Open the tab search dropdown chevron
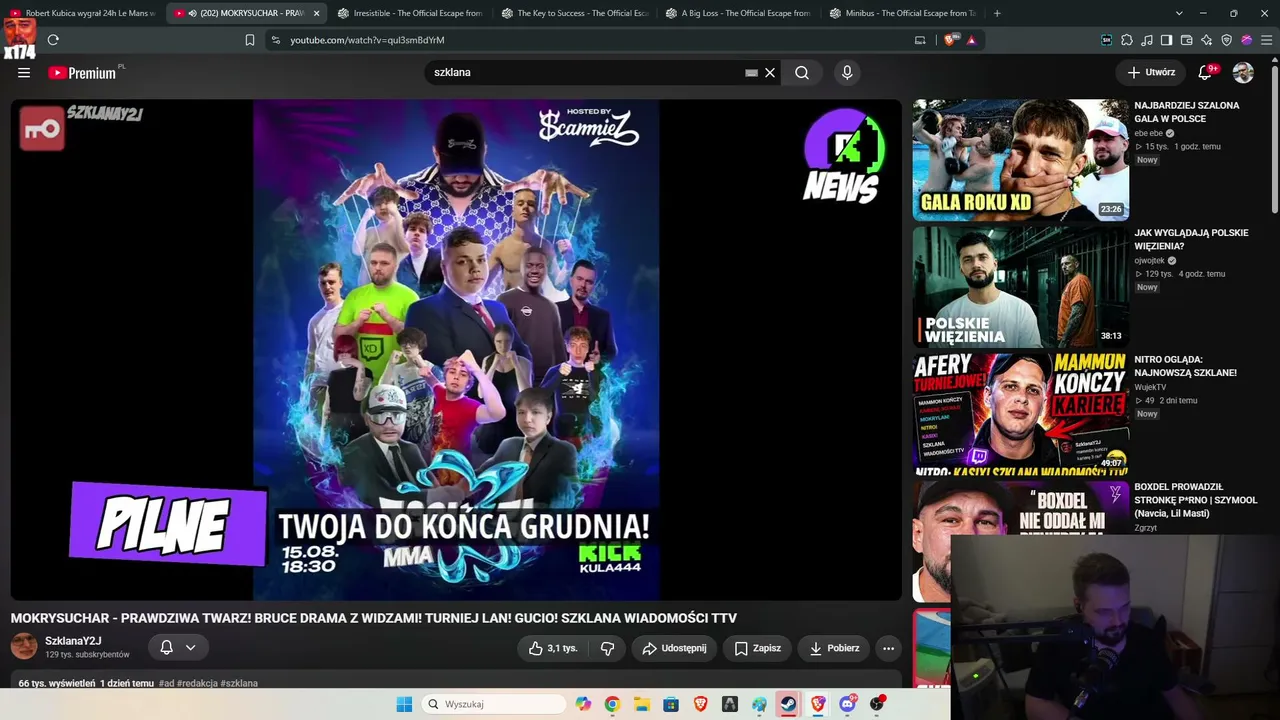Image resolution: width=1280 pixels, height=720 pixels. tap(1179, 13)
